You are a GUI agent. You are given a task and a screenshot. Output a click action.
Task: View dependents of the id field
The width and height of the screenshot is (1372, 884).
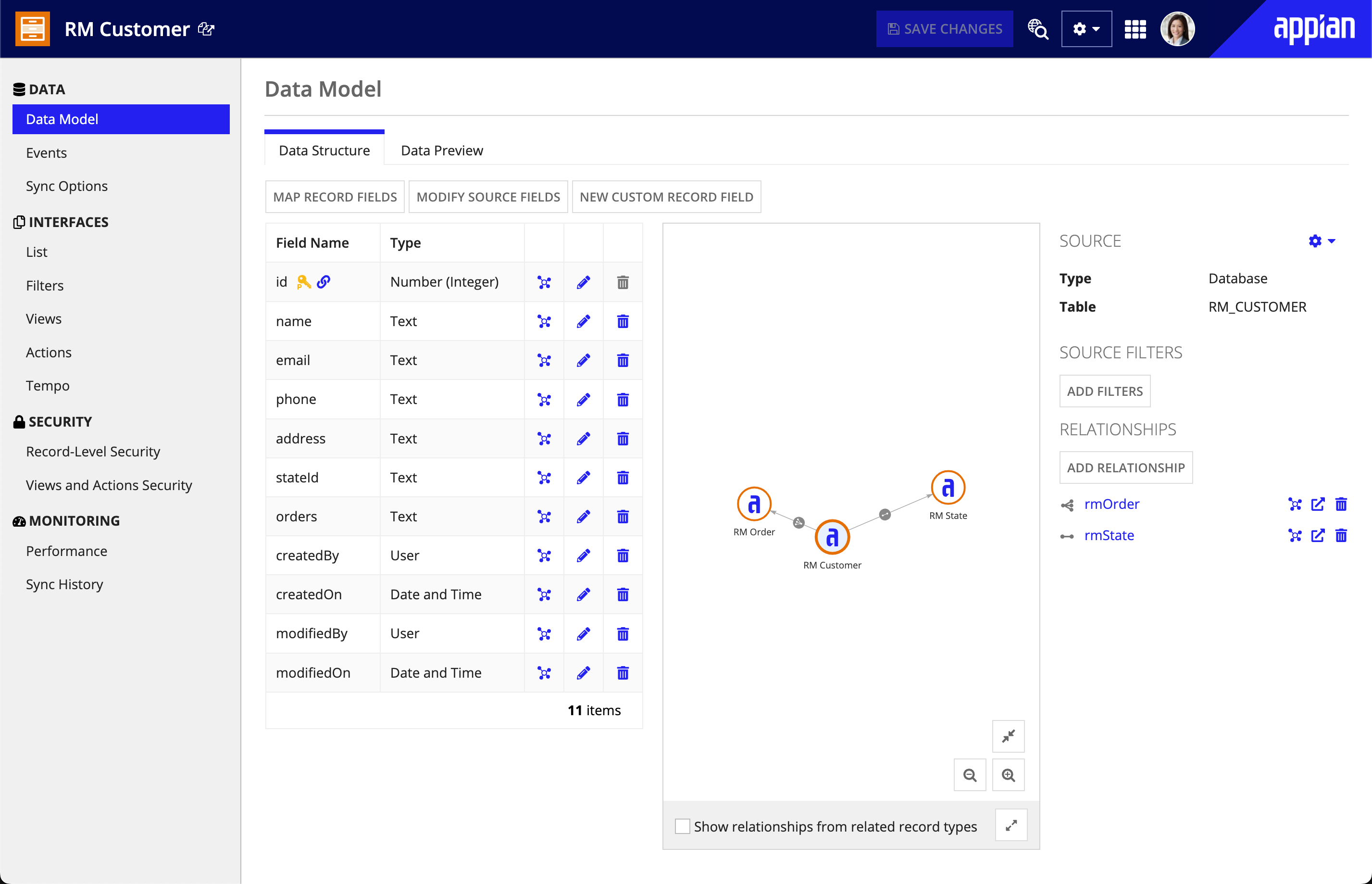coord(544,282)
